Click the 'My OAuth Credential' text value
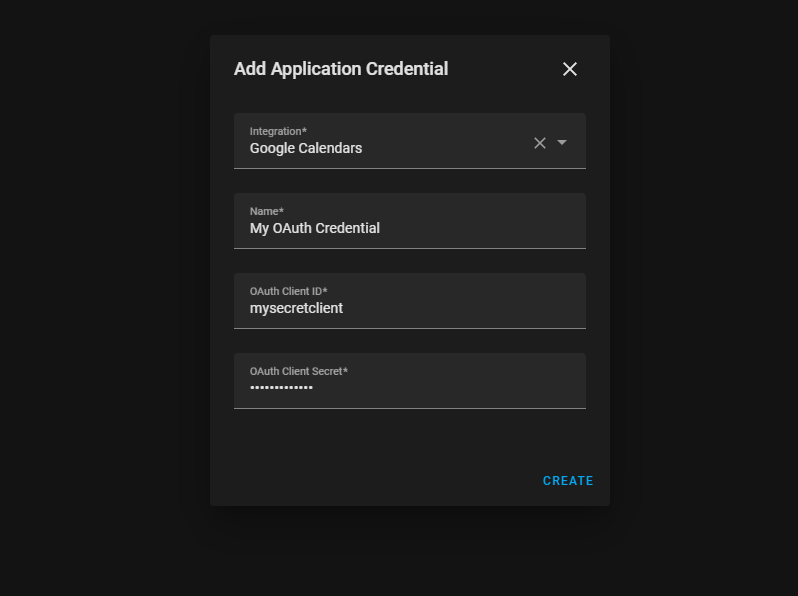Viewport: 798px width, 596px height. [315, 228]
